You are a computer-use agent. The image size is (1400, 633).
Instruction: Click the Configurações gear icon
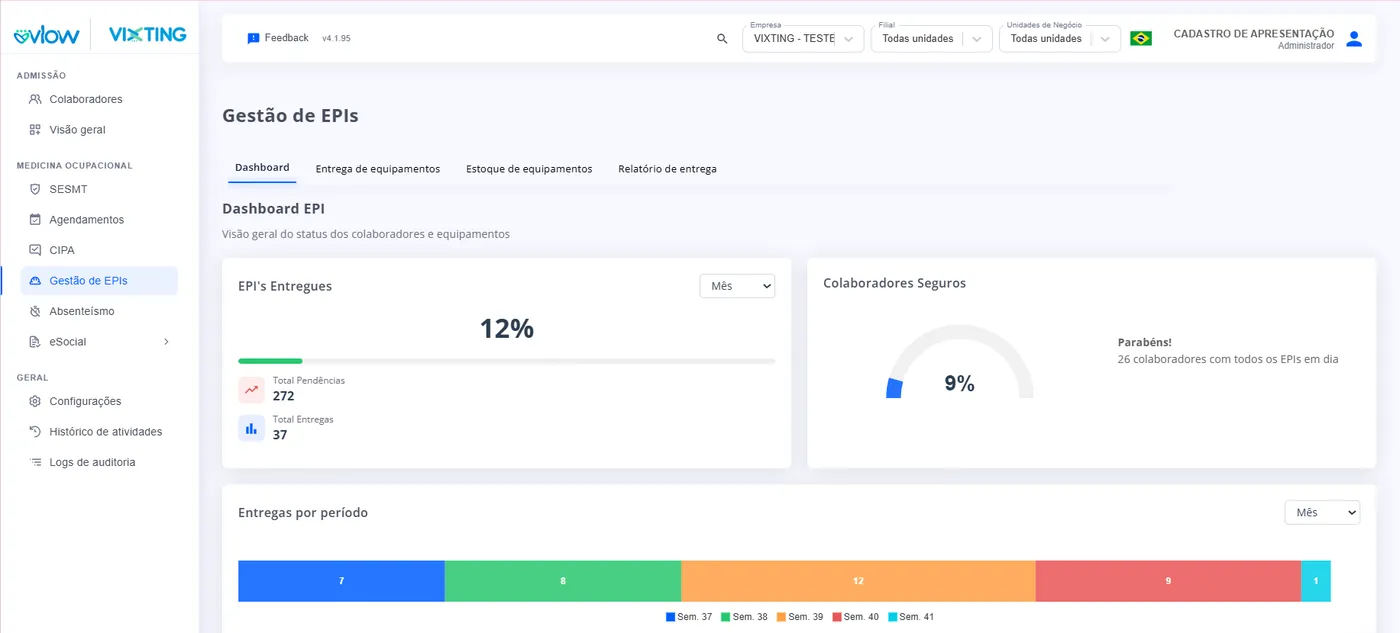[35, 401]
